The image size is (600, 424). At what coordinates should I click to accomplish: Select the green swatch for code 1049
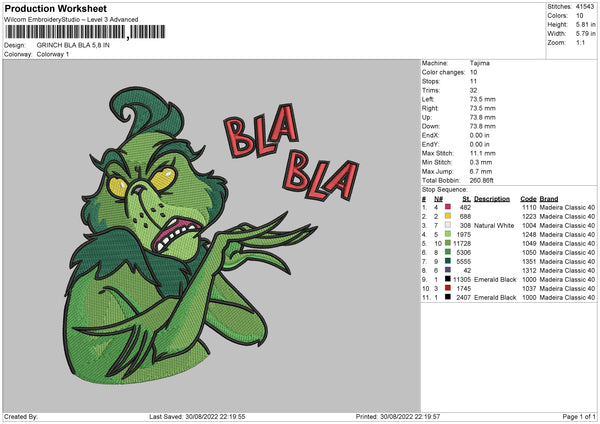[448, 243]
